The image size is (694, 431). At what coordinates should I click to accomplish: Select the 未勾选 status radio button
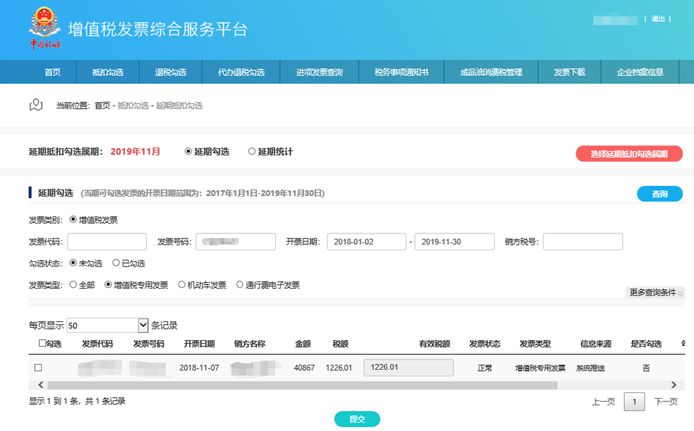(73, 263)
